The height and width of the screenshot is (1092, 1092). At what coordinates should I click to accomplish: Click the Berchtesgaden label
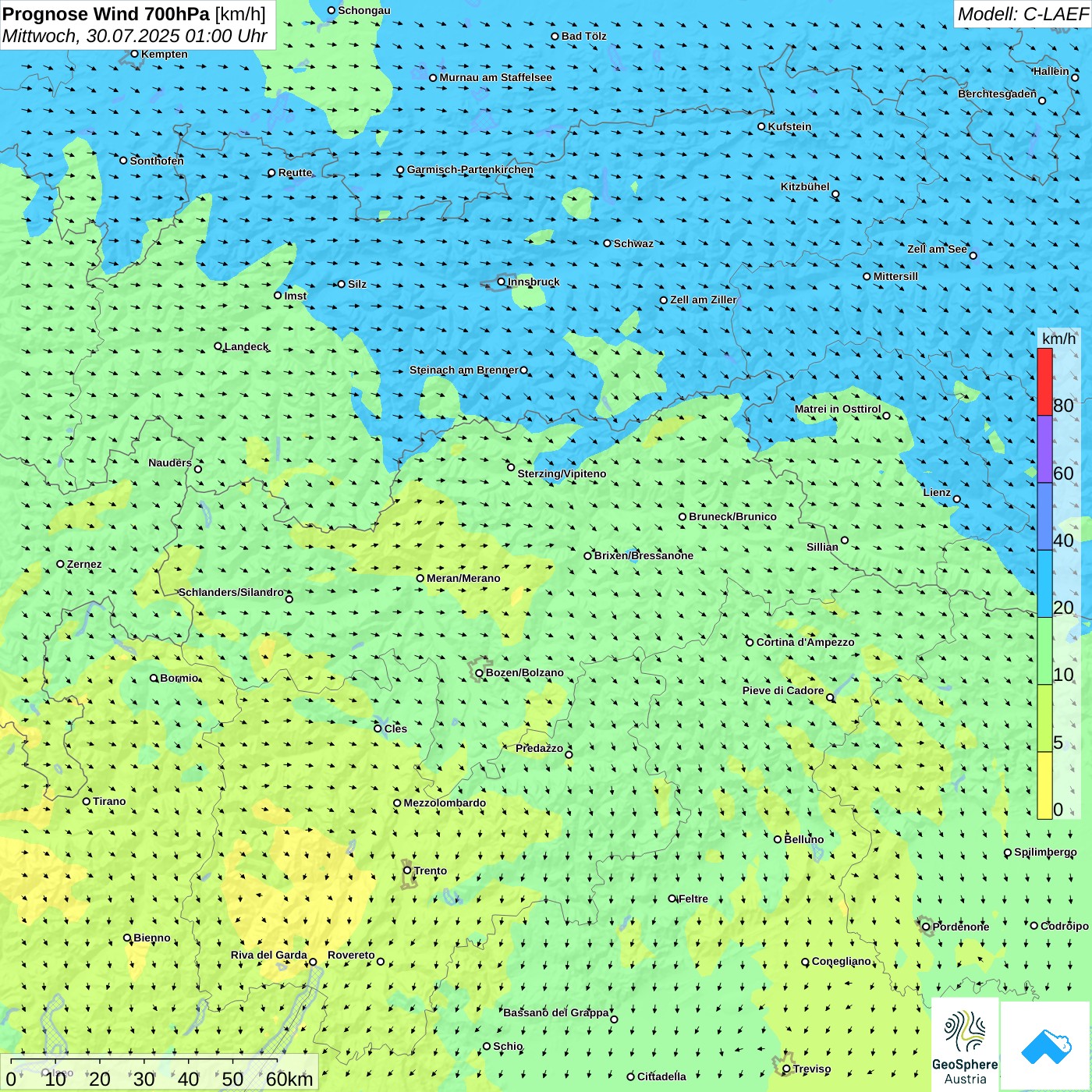click(x=997, y=94)
